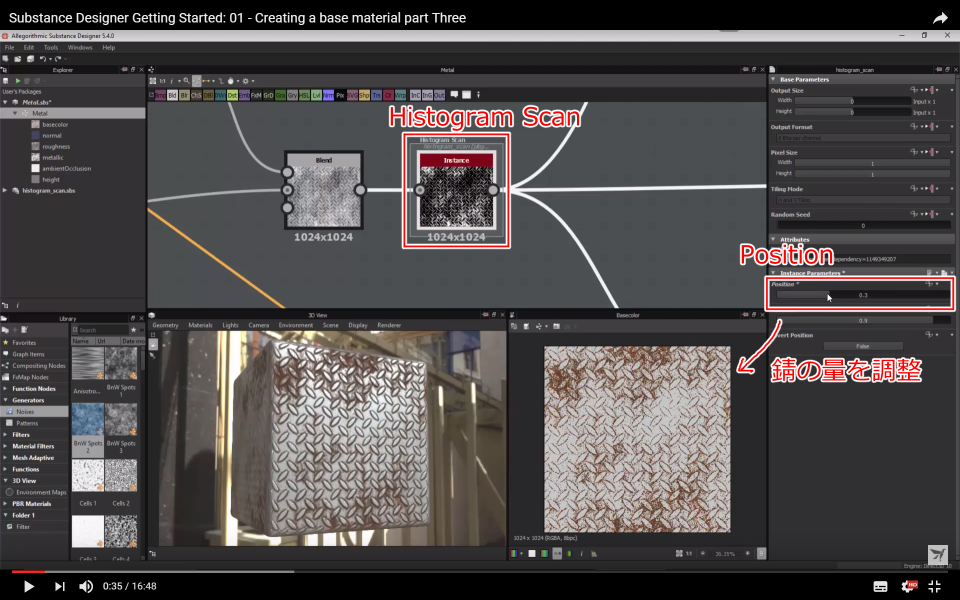Expand the Filters library category
The image size is (960, 600).
coord(6,435)
